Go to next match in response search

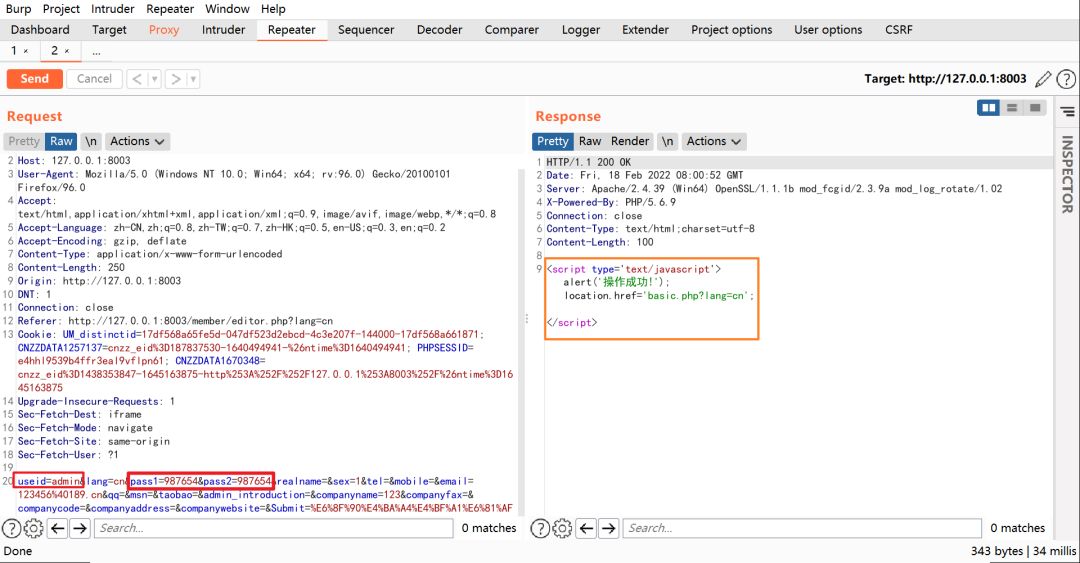click(609, 529)
